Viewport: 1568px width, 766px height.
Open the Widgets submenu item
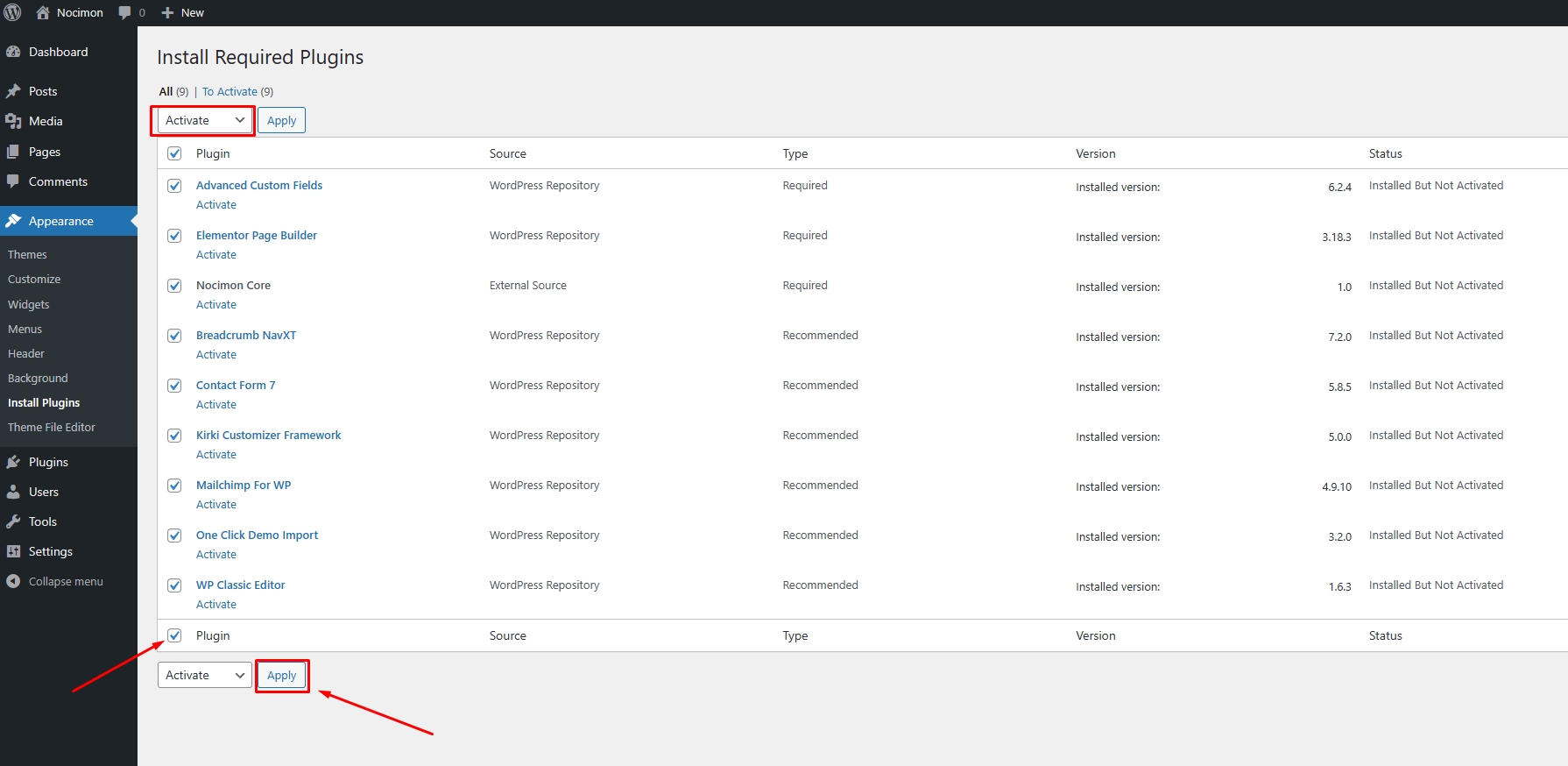point(29,304)
